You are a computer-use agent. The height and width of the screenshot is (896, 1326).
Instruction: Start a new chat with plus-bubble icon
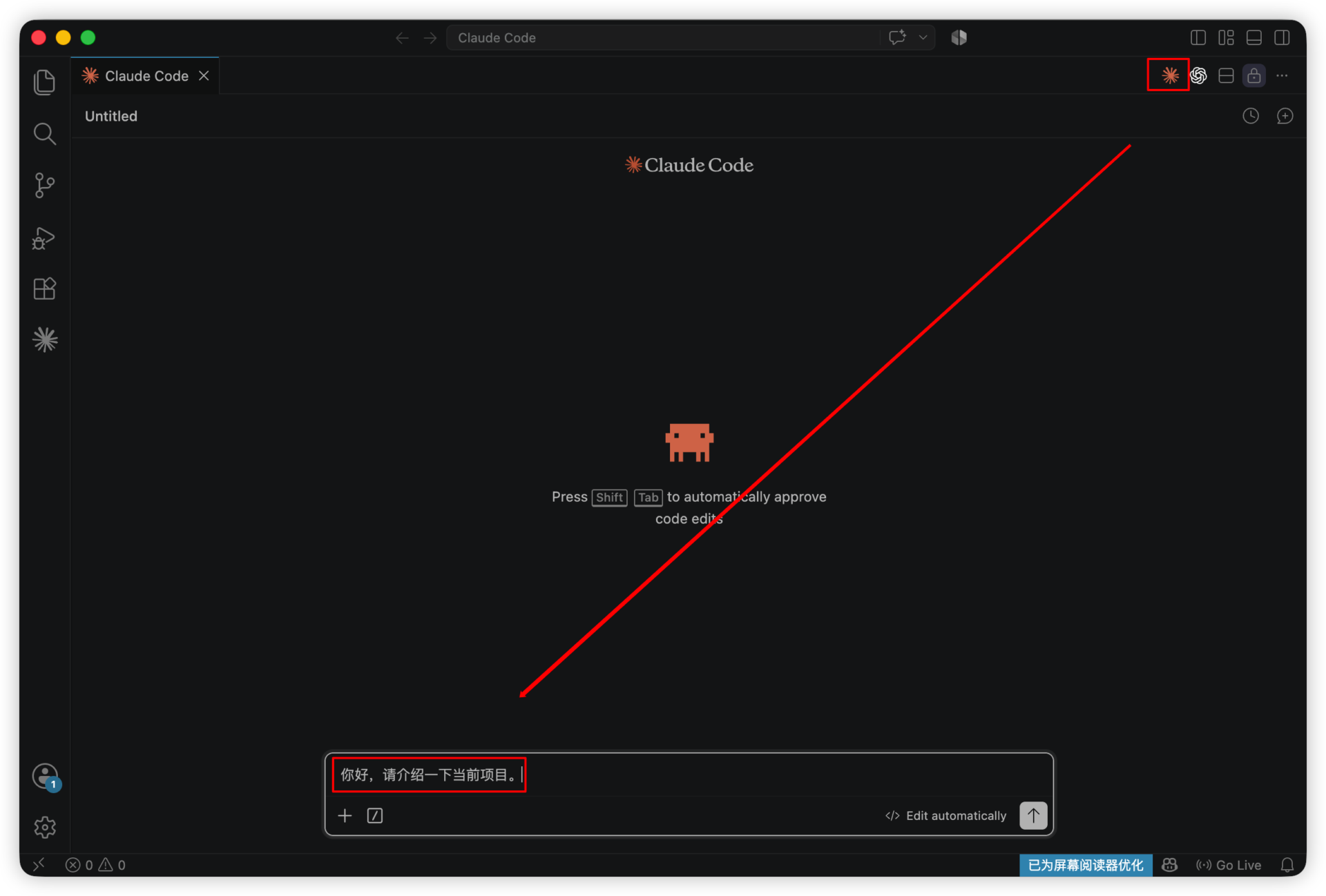(1285, 116)
